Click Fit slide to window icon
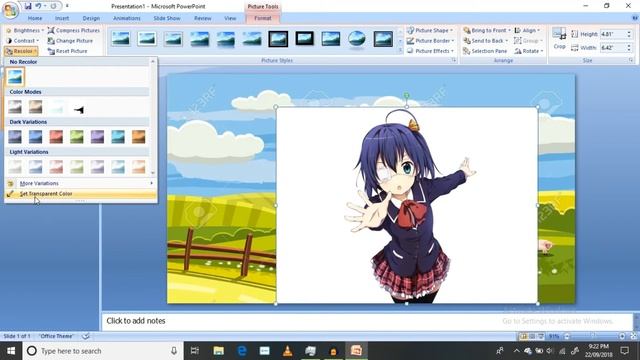The width and height of the screenshot is (640, 360). 633,336
